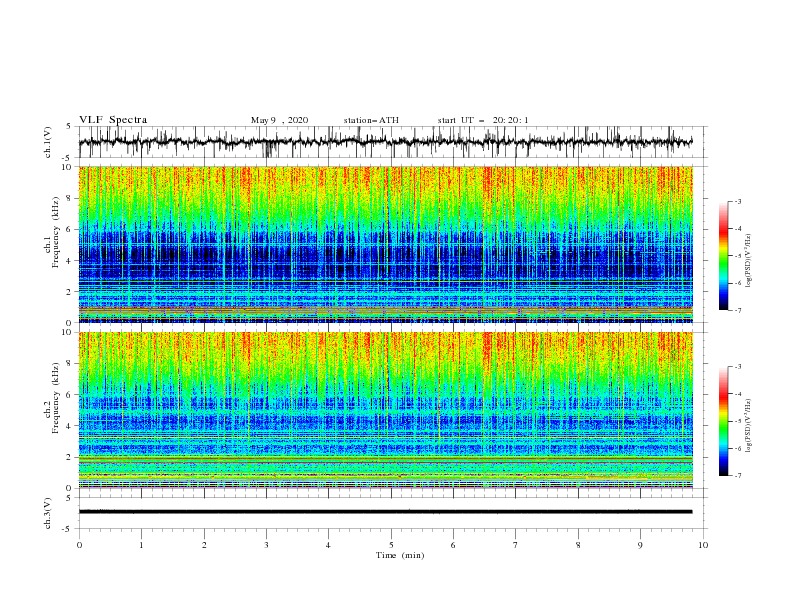Click the time axis tick label "5"

coord(391,545)
